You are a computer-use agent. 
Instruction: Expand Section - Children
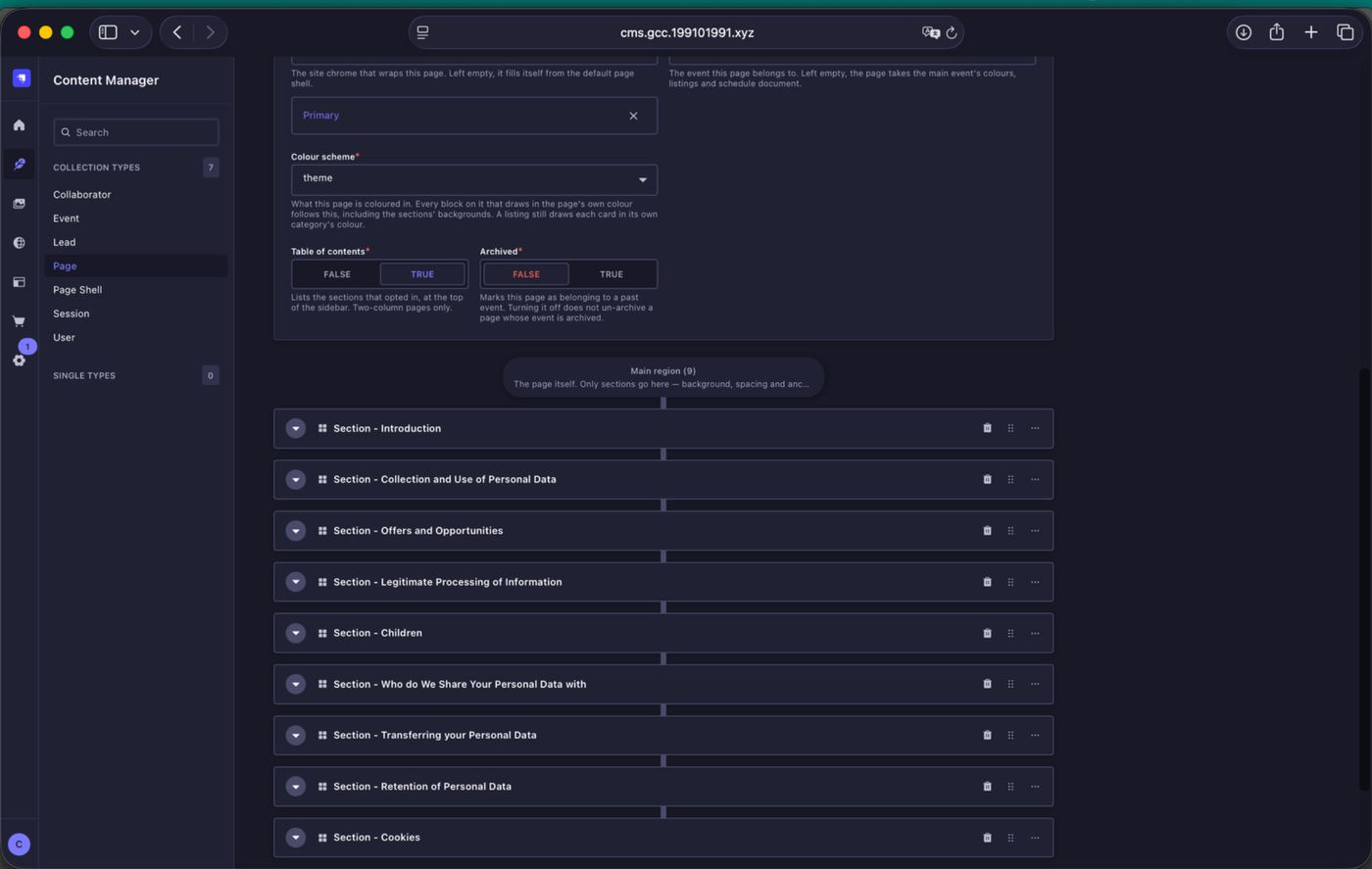click(x=295, y=633)
